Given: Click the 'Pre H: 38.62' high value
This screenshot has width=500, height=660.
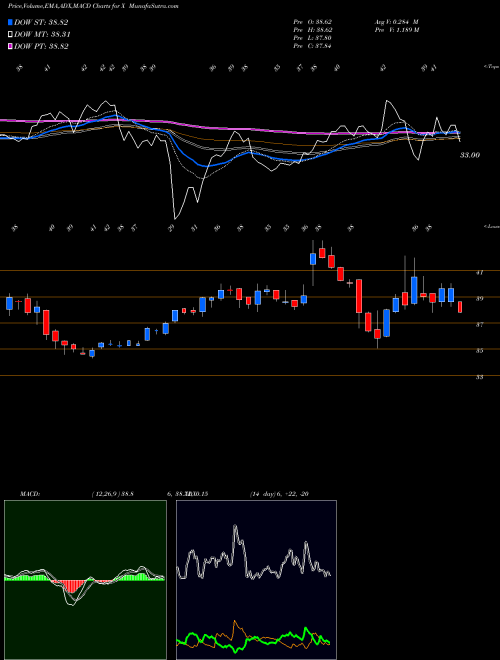Looking at the screenshot, I should (x=313, y=30).
